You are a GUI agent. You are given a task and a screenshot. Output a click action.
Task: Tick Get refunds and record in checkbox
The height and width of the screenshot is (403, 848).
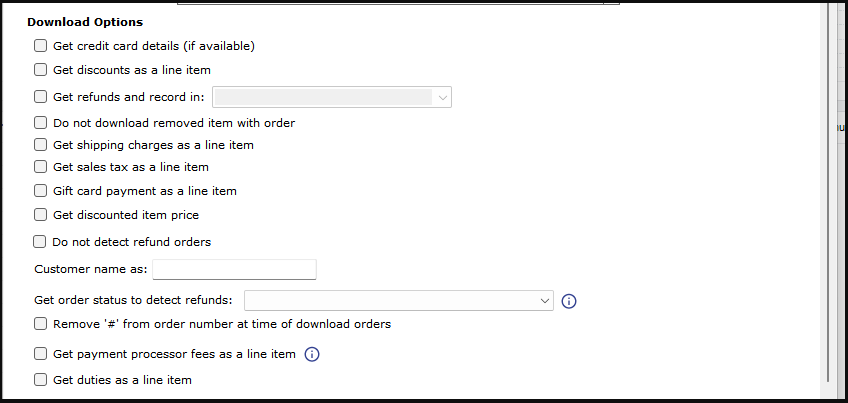(41, 97)
